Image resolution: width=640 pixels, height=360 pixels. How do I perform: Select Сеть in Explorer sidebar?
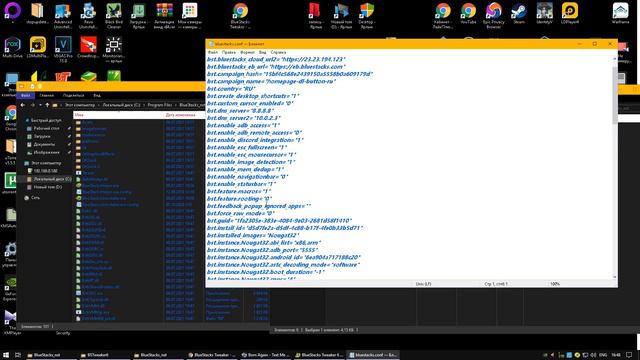point(32,198)
